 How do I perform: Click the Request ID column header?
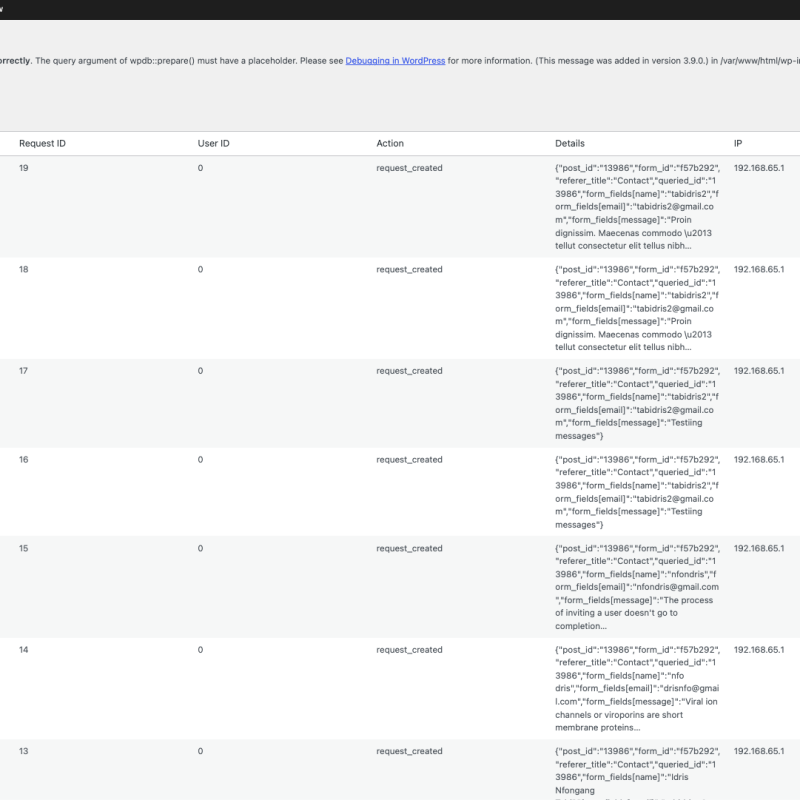coord(42,143)
